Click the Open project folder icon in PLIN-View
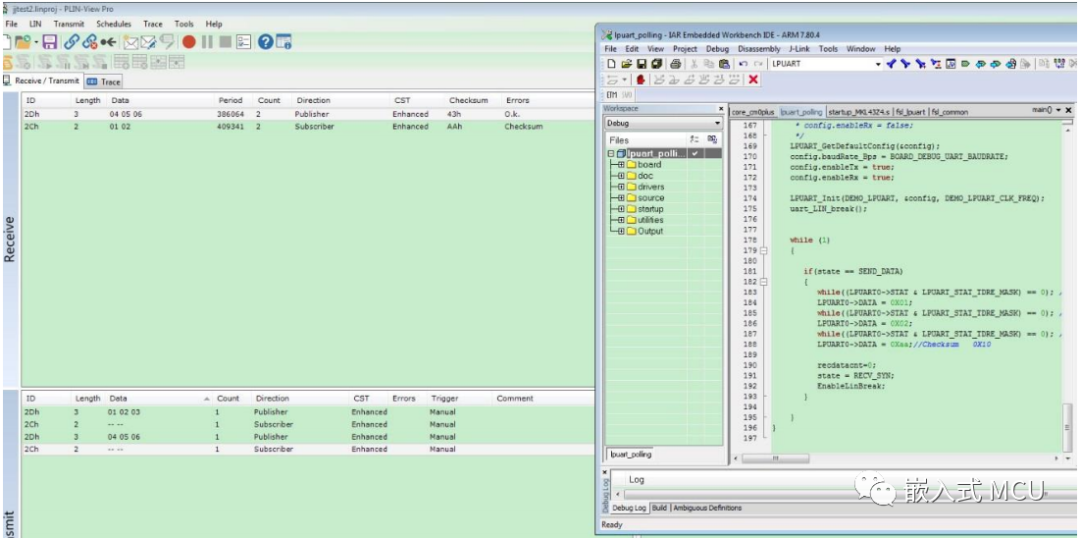This screenshot has height=538, width=1080. click(x=23, y=42)
